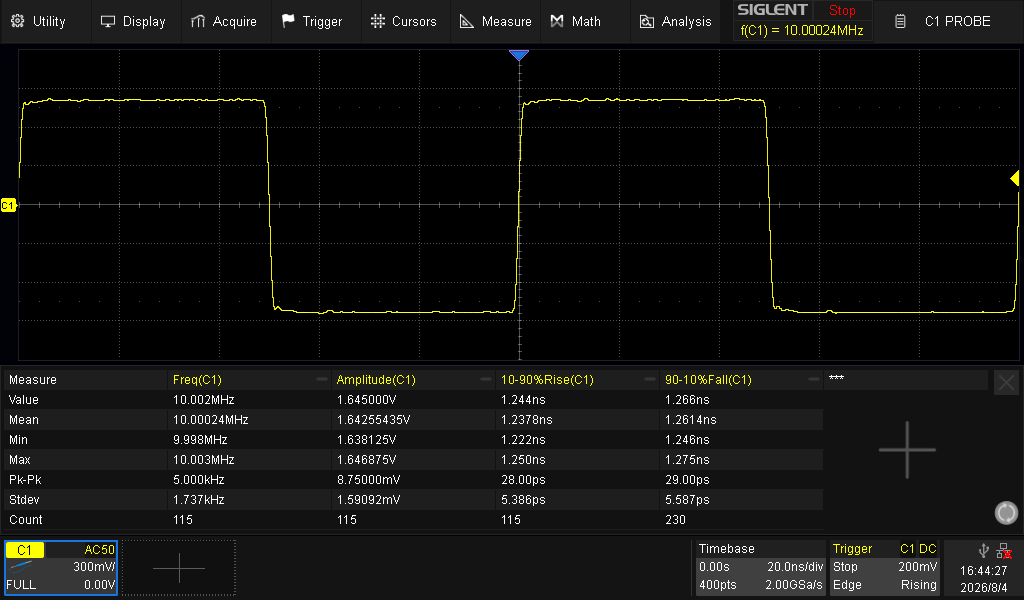This screenshot has width=1024, height=600.
Task: Click the Pk-Pk row label
Action: tap(25, 480)
